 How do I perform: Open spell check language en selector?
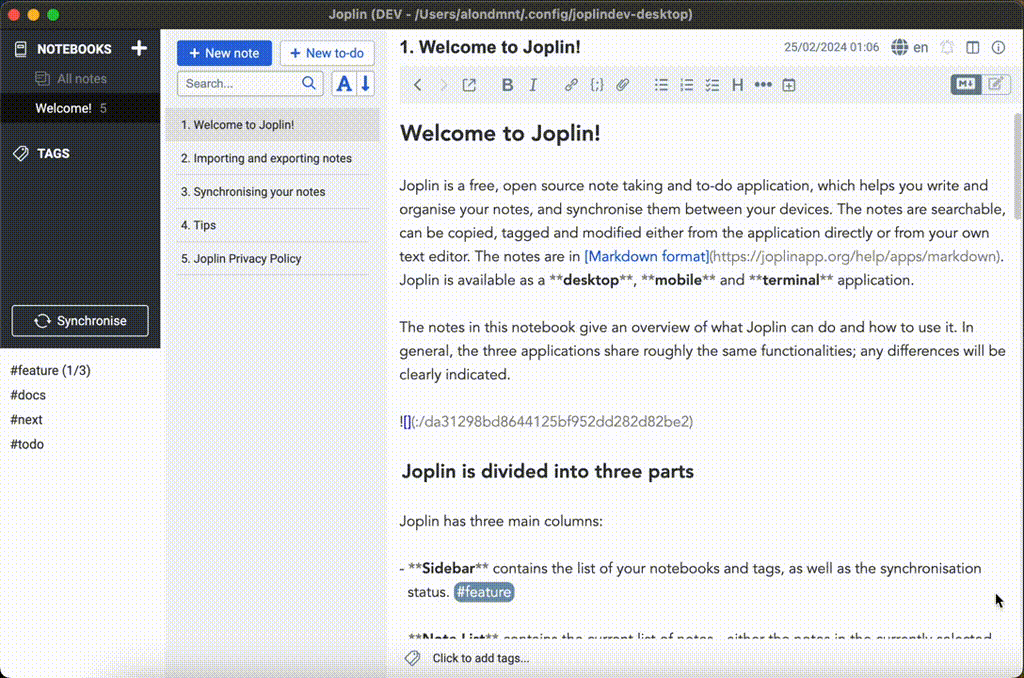tap(910, 47)
